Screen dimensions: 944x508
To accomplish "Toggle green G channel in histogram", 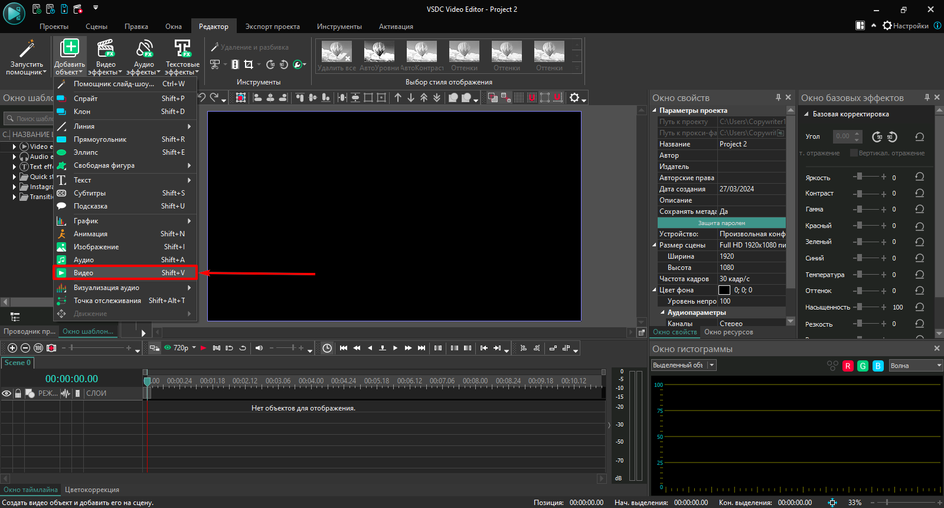I will (x=863, y=366).
